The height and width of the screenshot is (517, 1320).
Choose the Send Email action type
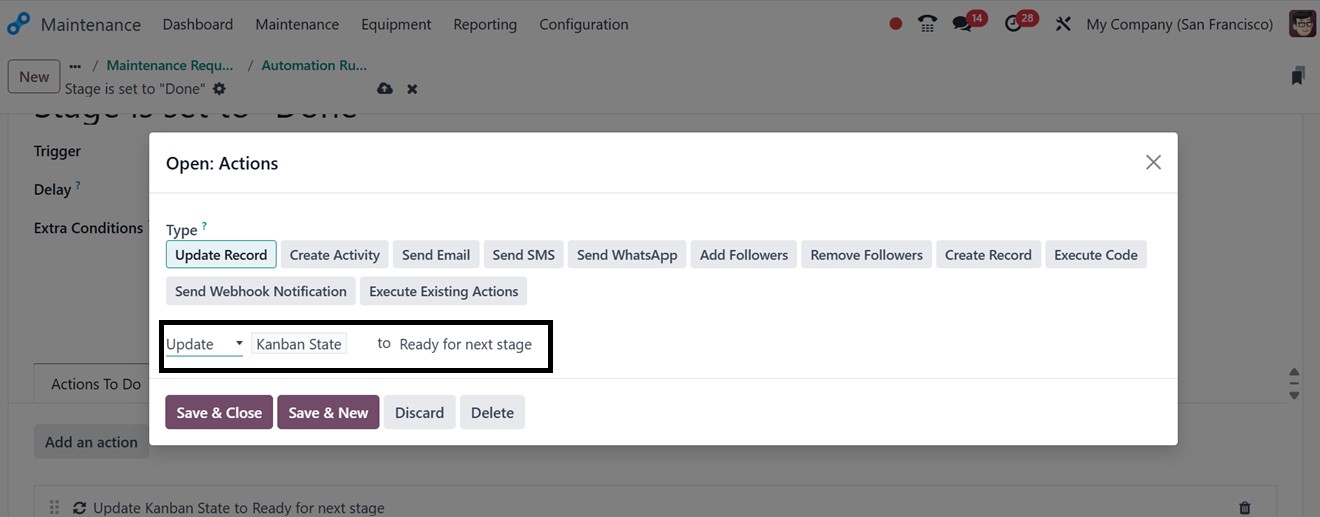point(436,255)
